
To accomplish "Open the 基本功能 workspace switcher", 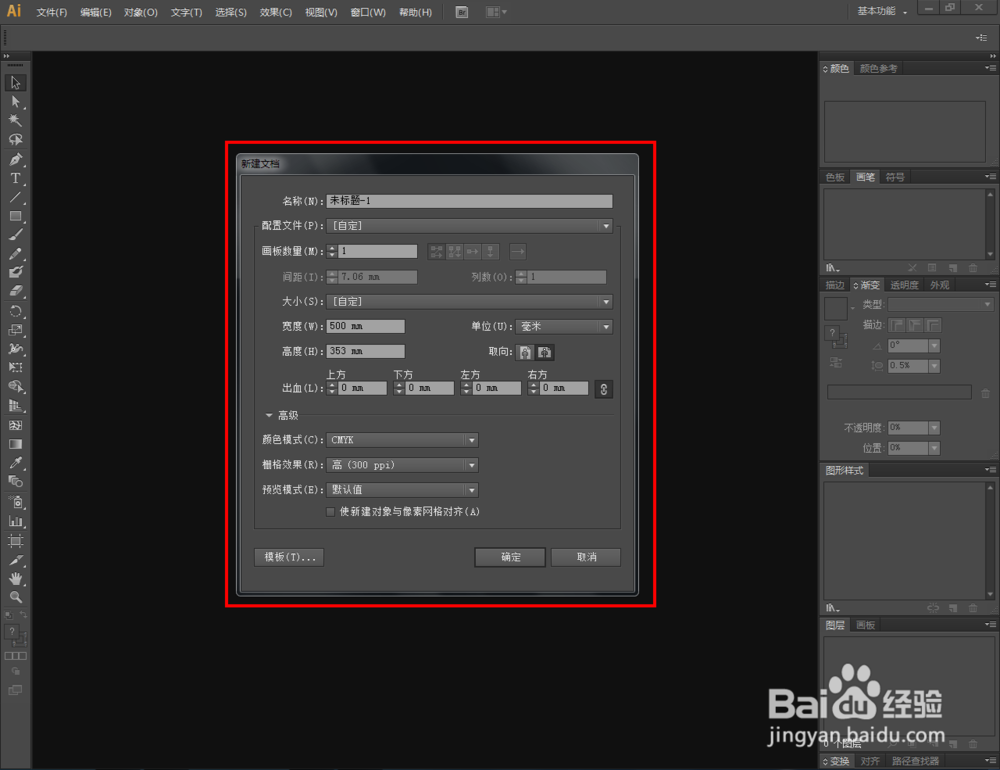I will (882, 11).
